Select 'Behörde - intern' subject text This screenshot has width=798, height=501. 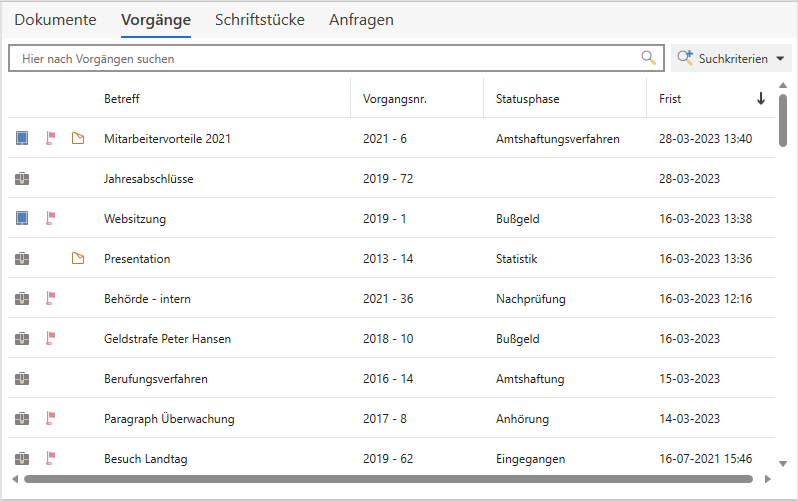(x=147, y=299)
